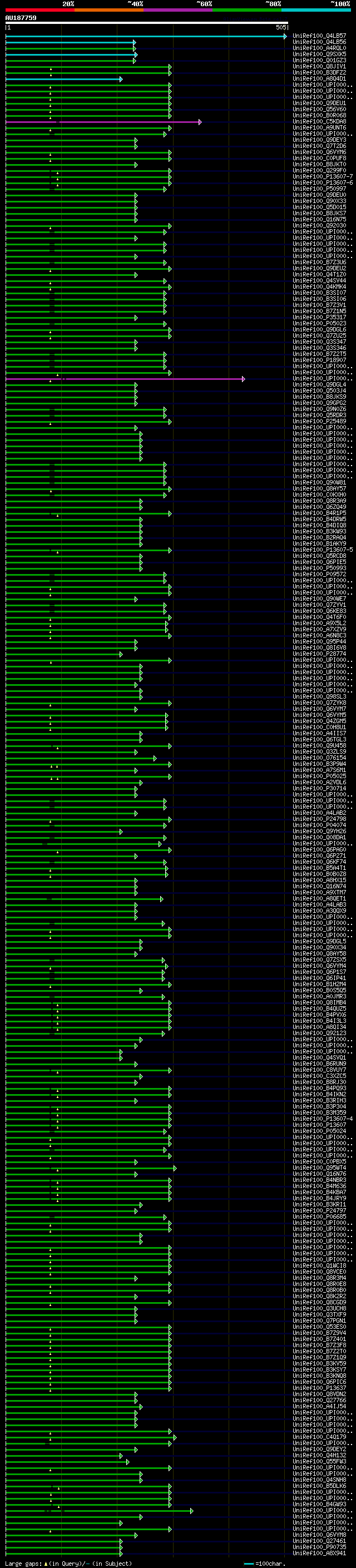Select label UniRef100_P04074
The width and height of the screenshot is (356, 1568).
(x=319, y=825)
